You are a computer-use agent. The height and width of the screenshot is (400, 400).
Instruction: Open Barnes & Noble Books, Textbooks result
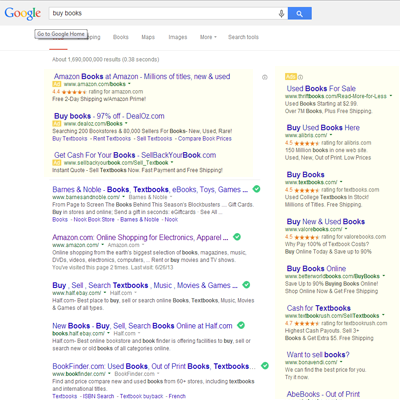pos(150,189)
